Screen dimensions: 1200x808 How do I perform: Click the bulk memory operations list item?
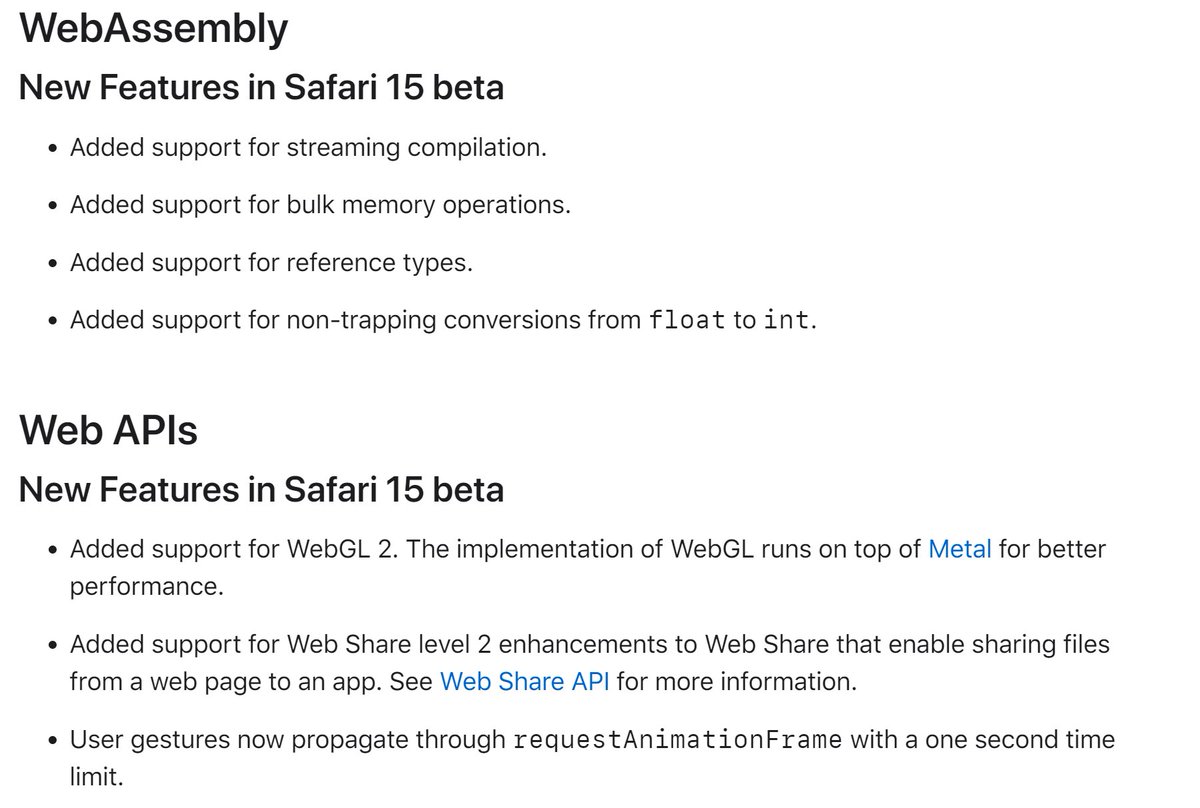click(x=320, y=205)
